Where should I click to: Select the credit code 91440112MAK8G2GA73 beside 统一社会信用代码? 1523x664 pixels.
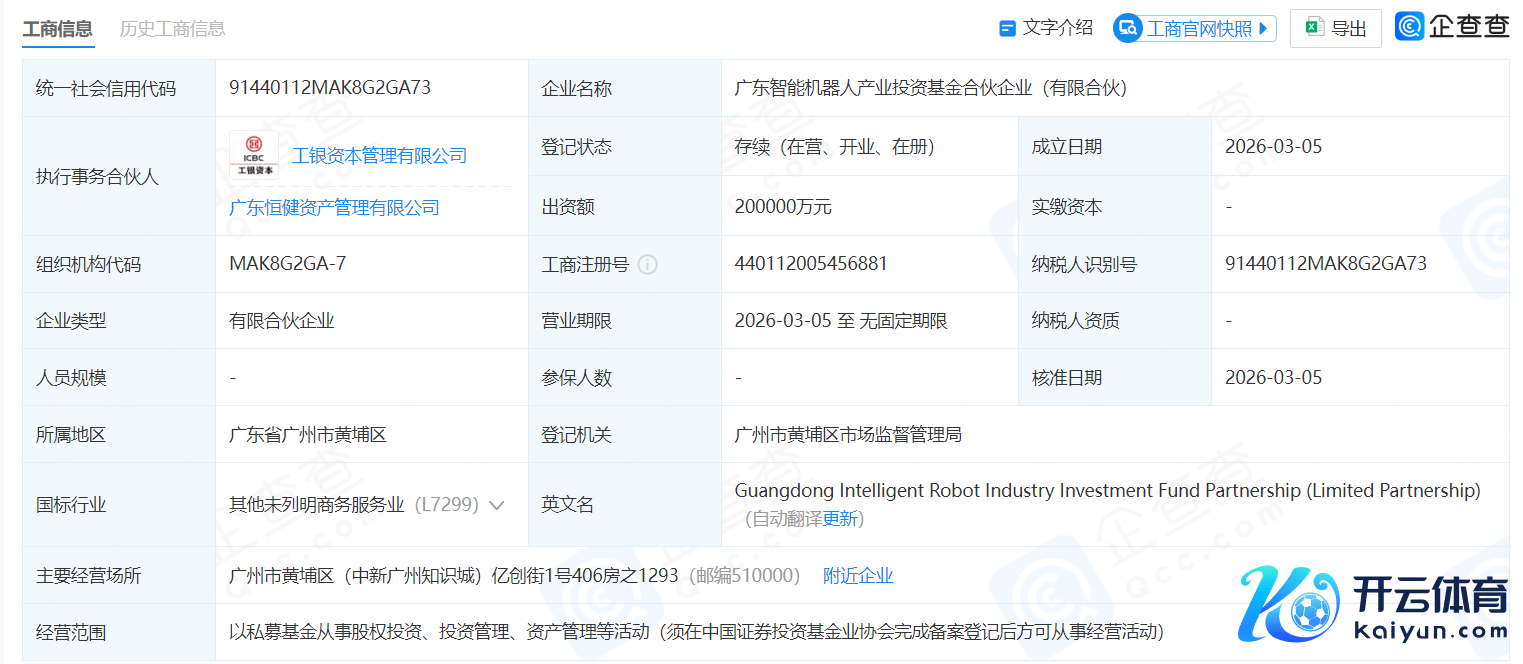click(x=330, y=88)
